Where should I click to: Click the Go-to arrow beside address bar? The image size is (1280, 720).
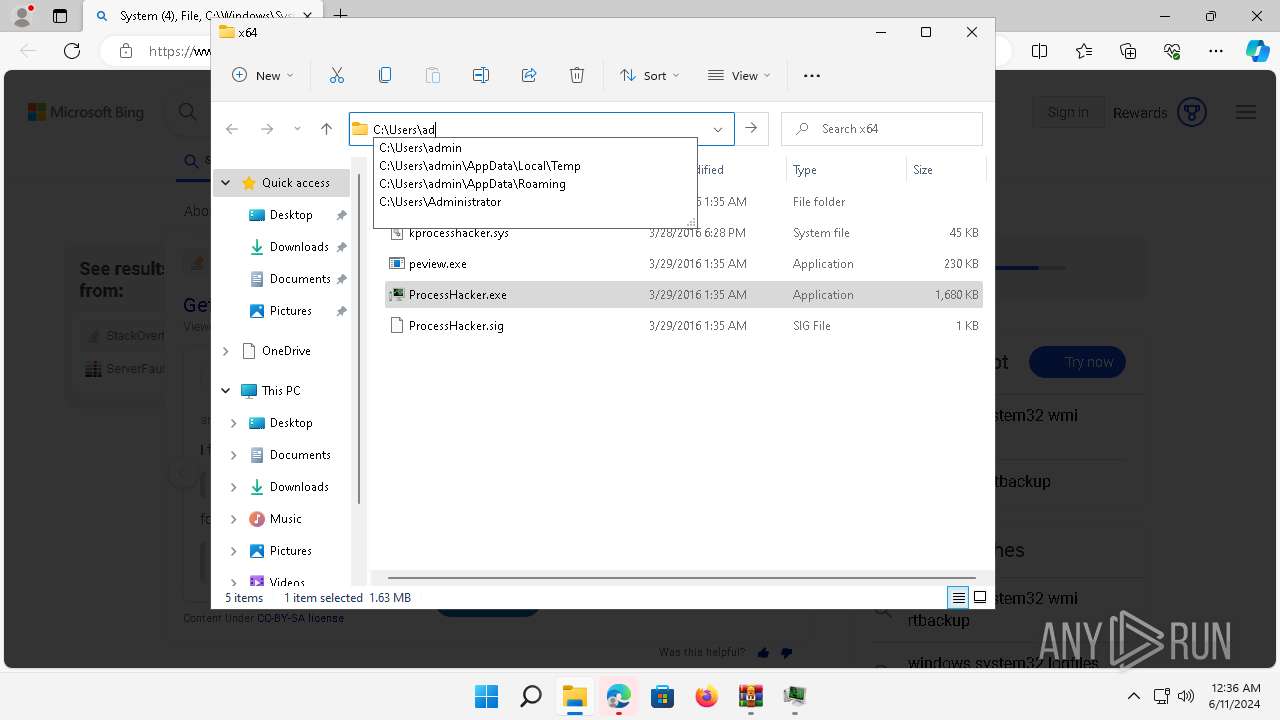coord(751,129)
